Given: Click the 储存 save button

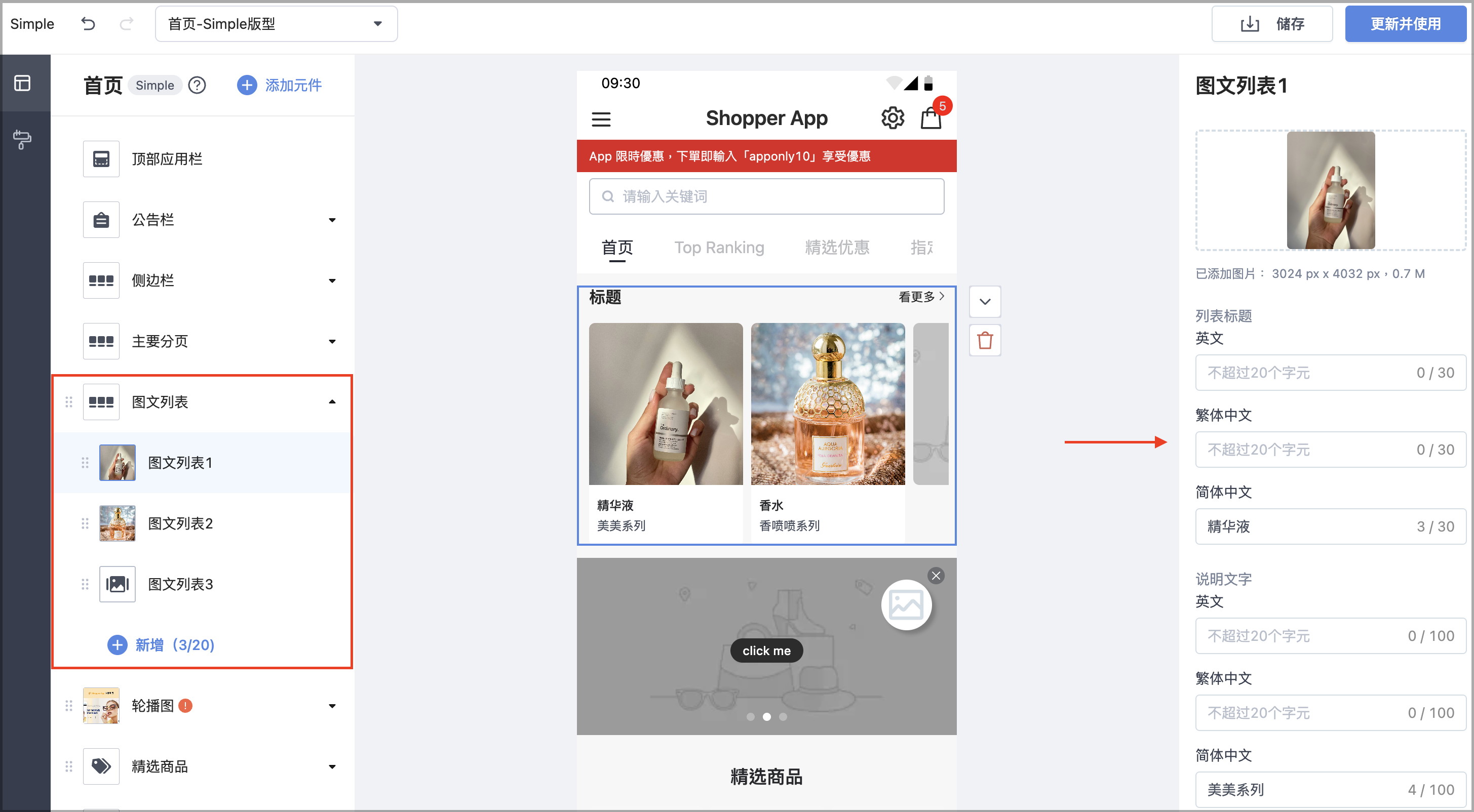Looking at the screenshot, I should click(1271, 24).
